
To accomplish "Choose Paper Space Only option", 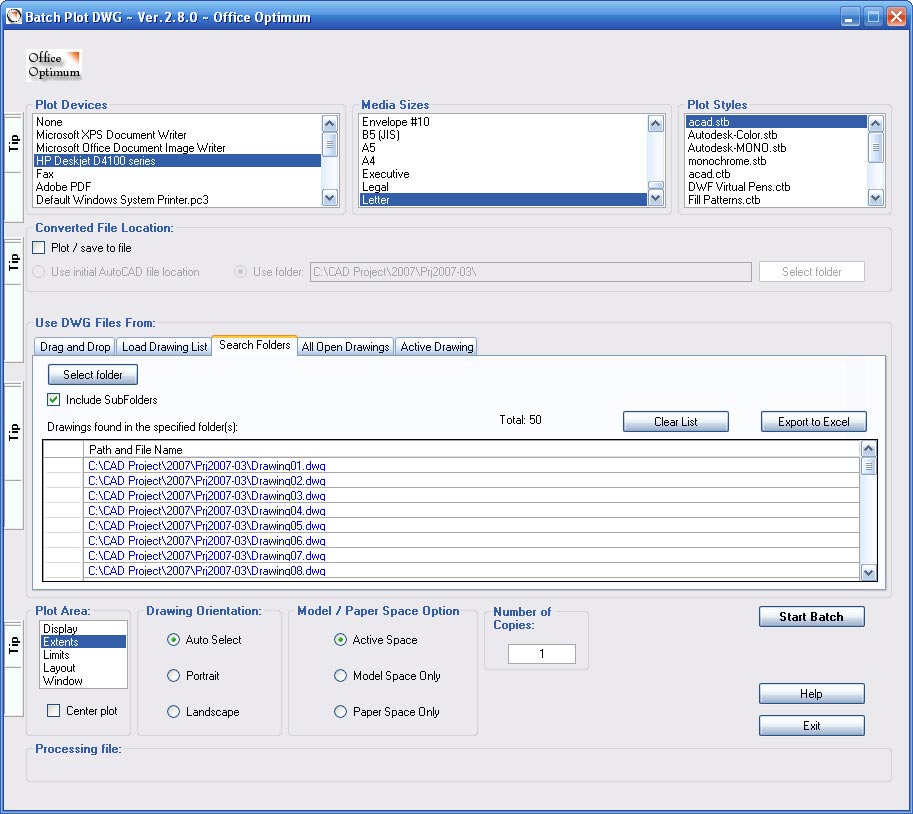I will click(340, 712).
